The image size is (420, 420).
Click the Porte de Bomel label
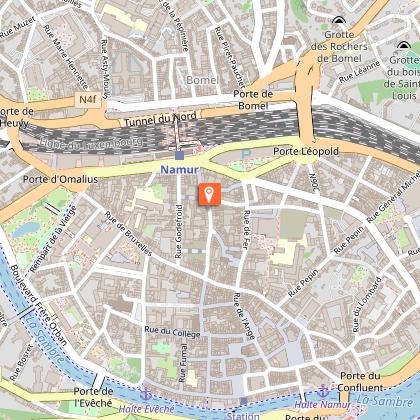click(253, 100)
